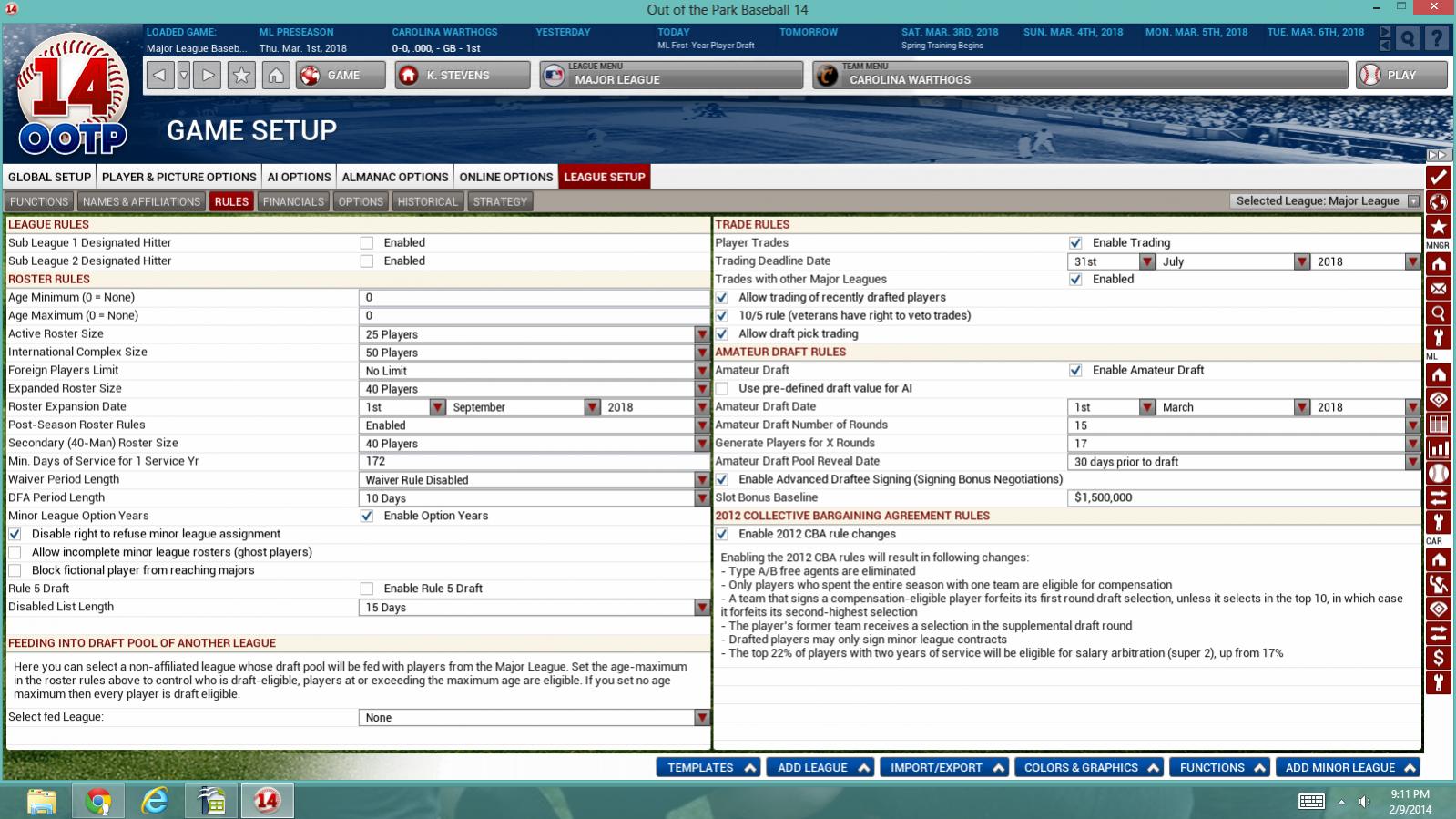Image resolution: width=1456 pixels, height=819 pixels.
Task: Expand the Disabled List Length dropdown
Action: [x=701, y=608]
